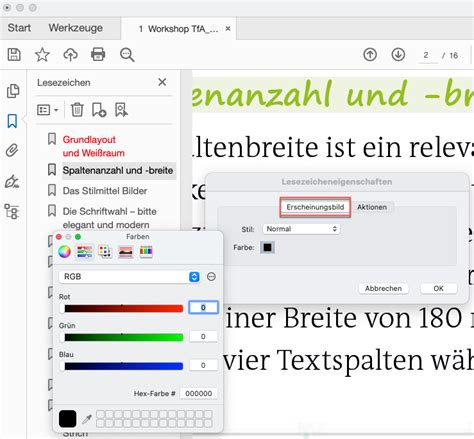The image size is (474, 439).
Task: Click the Hex-Farbe input field
Action: pyautogui.click(x=198, y=393)
